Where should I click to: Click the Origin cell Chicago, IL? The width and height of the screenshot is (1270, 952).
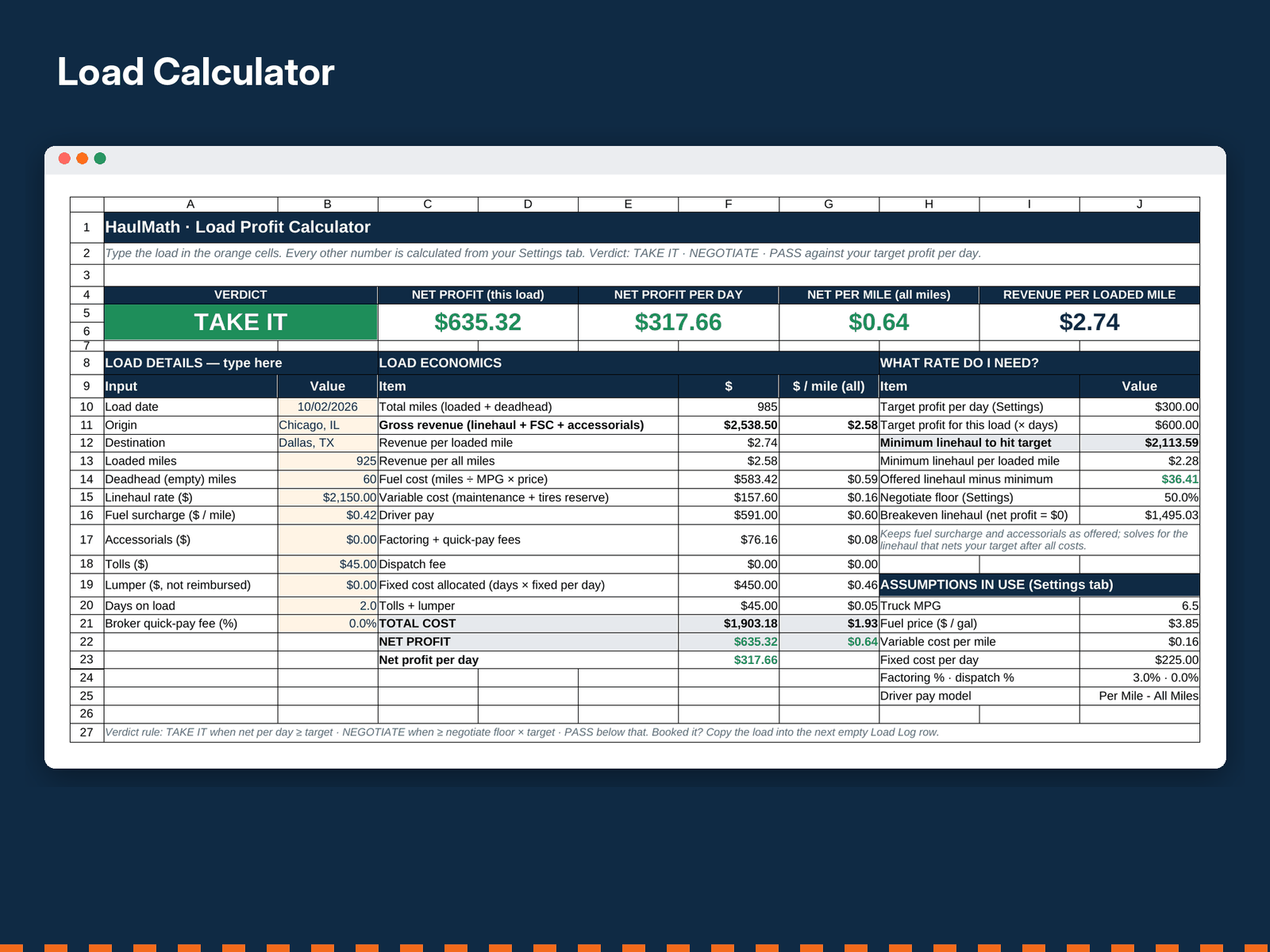pos(328,425)
